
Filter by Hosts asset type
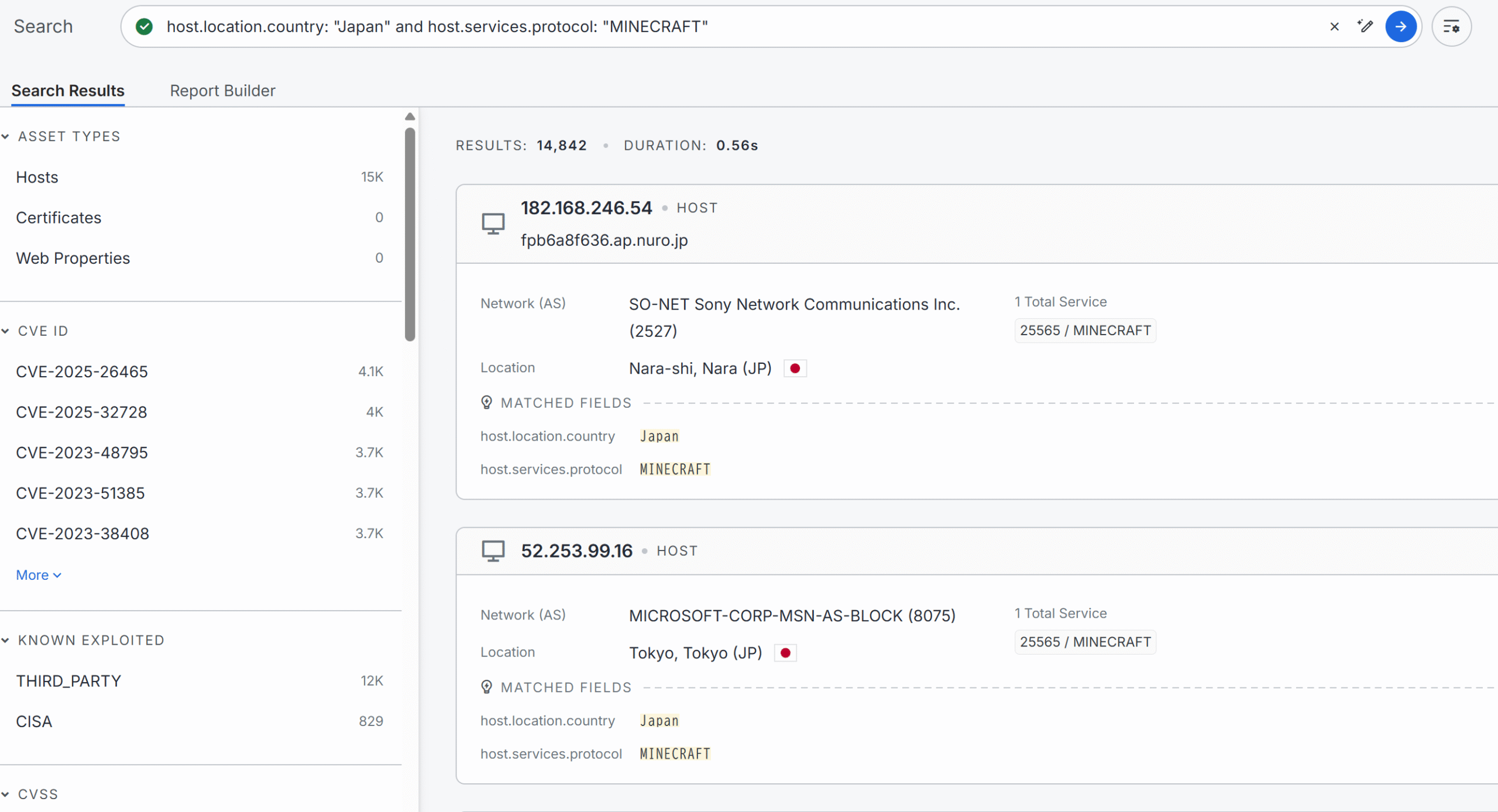click(x=200, y=177)
